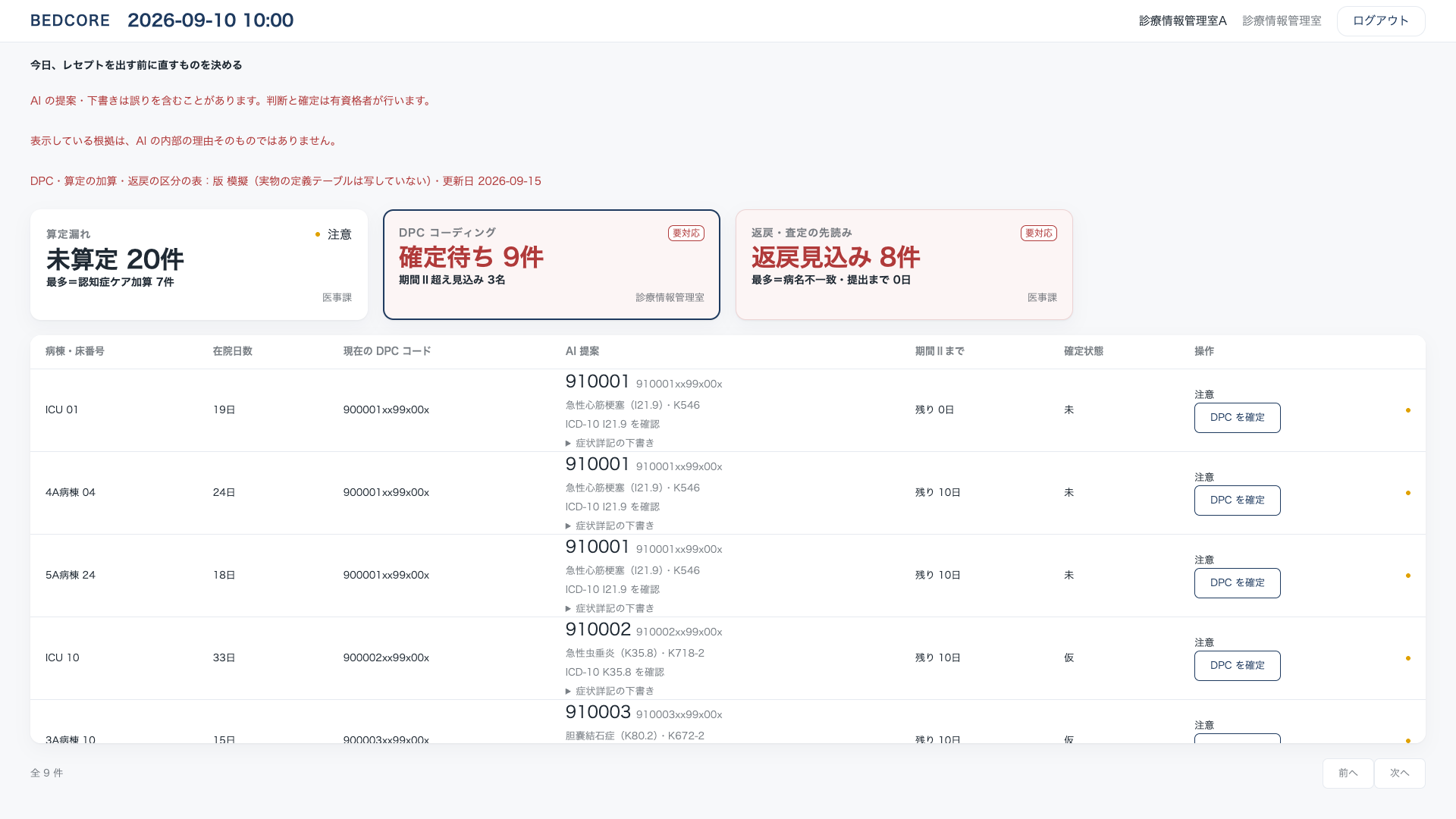Image resolution: width=1456 pixels, height=819 pixels.
Task: Click the 900002xx99x00x current DPC code
Action: pos(386,658)
